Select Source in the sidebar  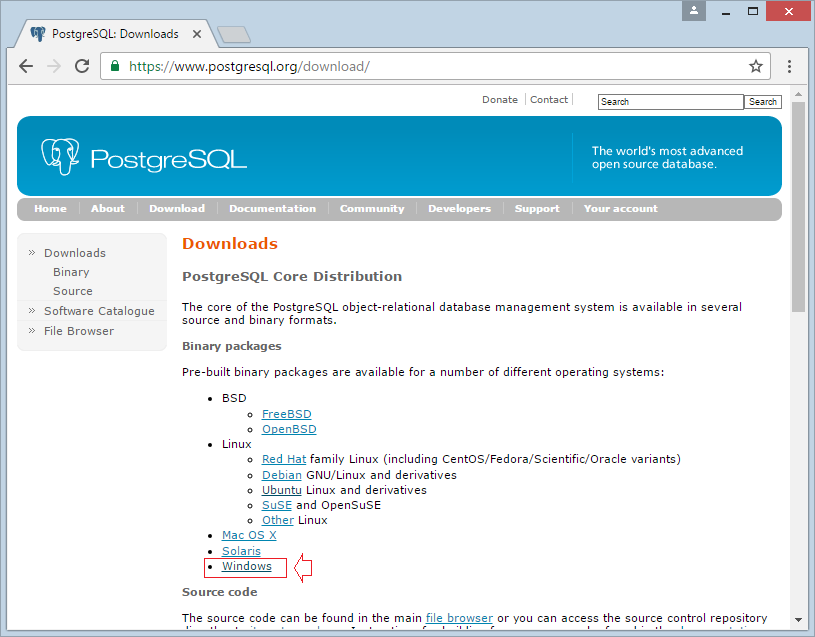pos(73,291)
